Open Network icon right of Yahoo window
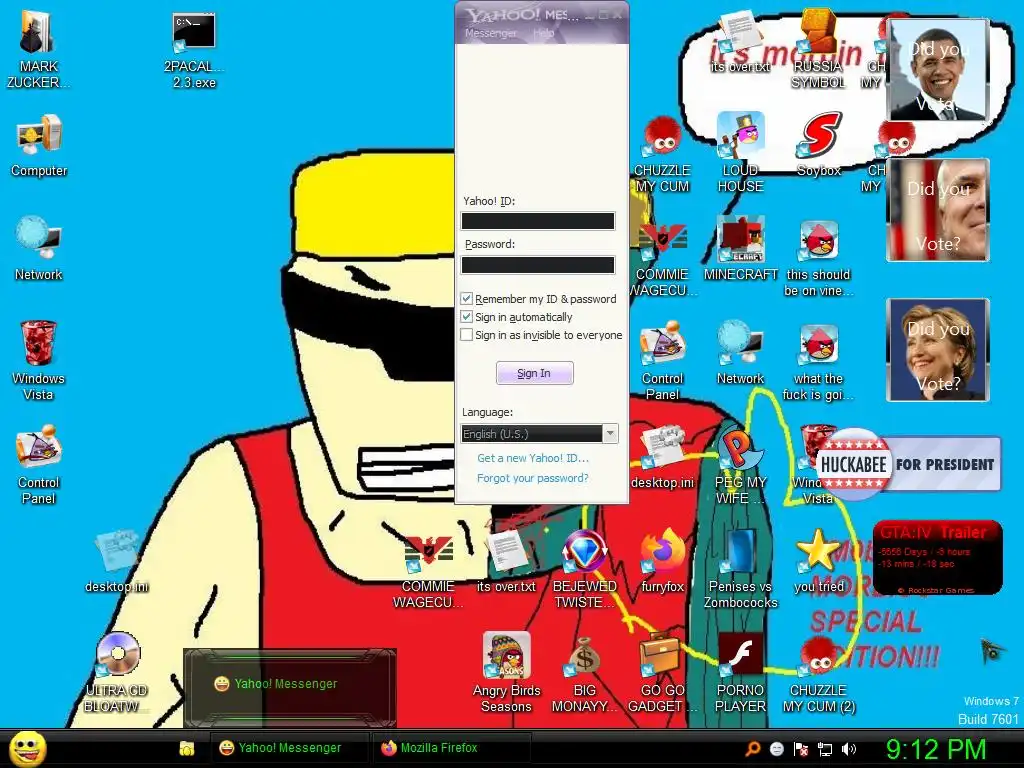This screenshot has width=1024, height=768. tap(740, 353)
